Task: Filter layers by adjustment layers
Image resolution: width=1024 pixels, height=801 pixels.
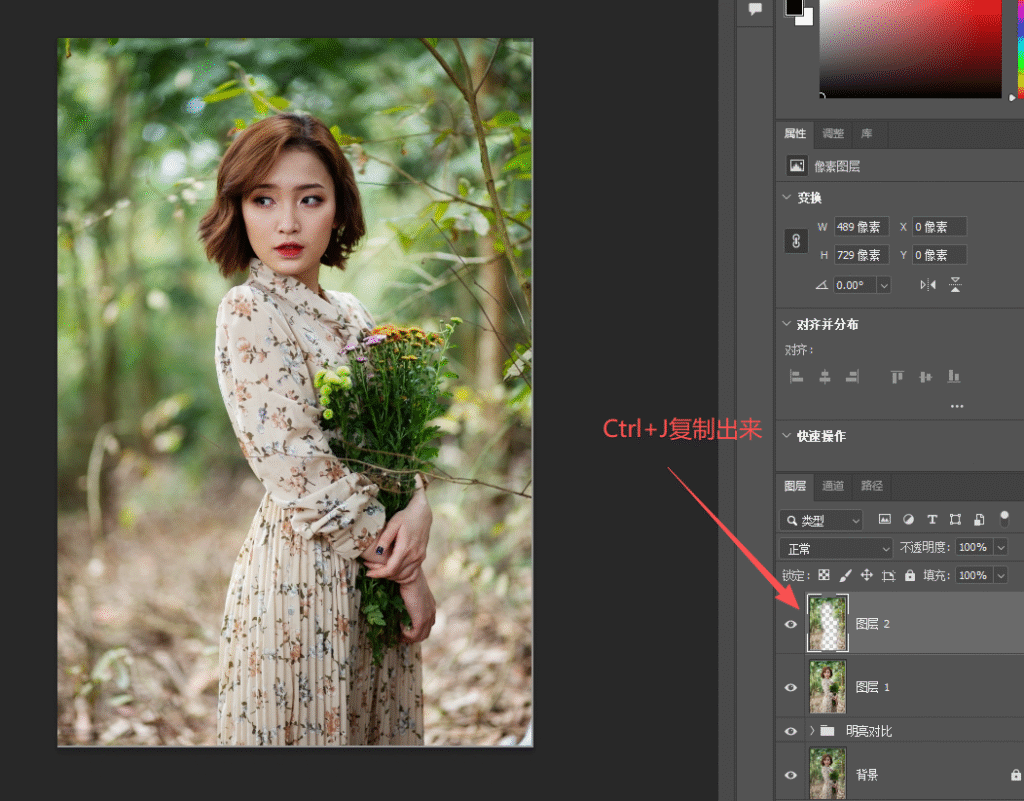Action: (908, 520)
